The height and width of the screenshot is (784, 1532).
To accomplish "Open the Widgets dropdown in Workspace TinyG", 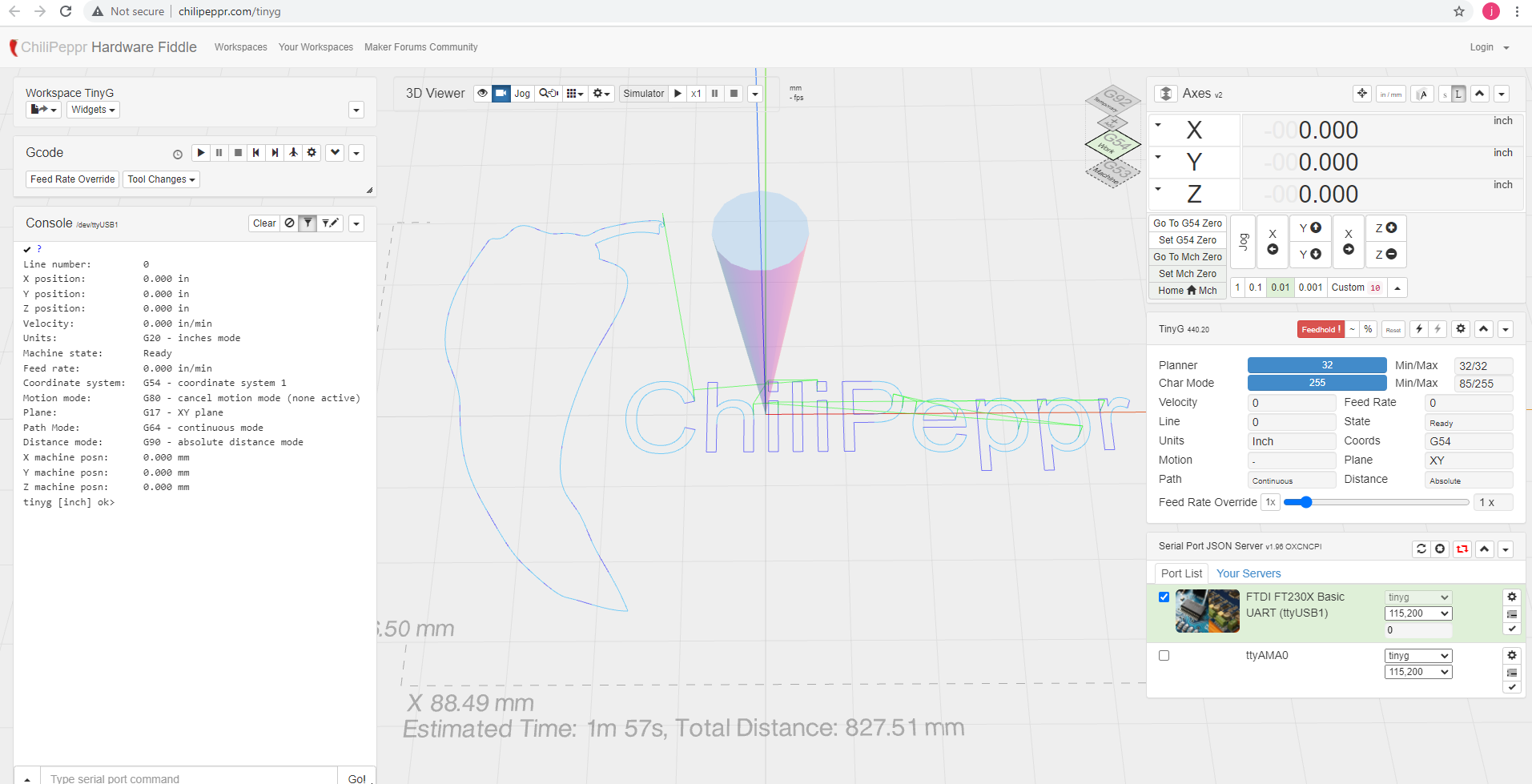I will 93,110.
